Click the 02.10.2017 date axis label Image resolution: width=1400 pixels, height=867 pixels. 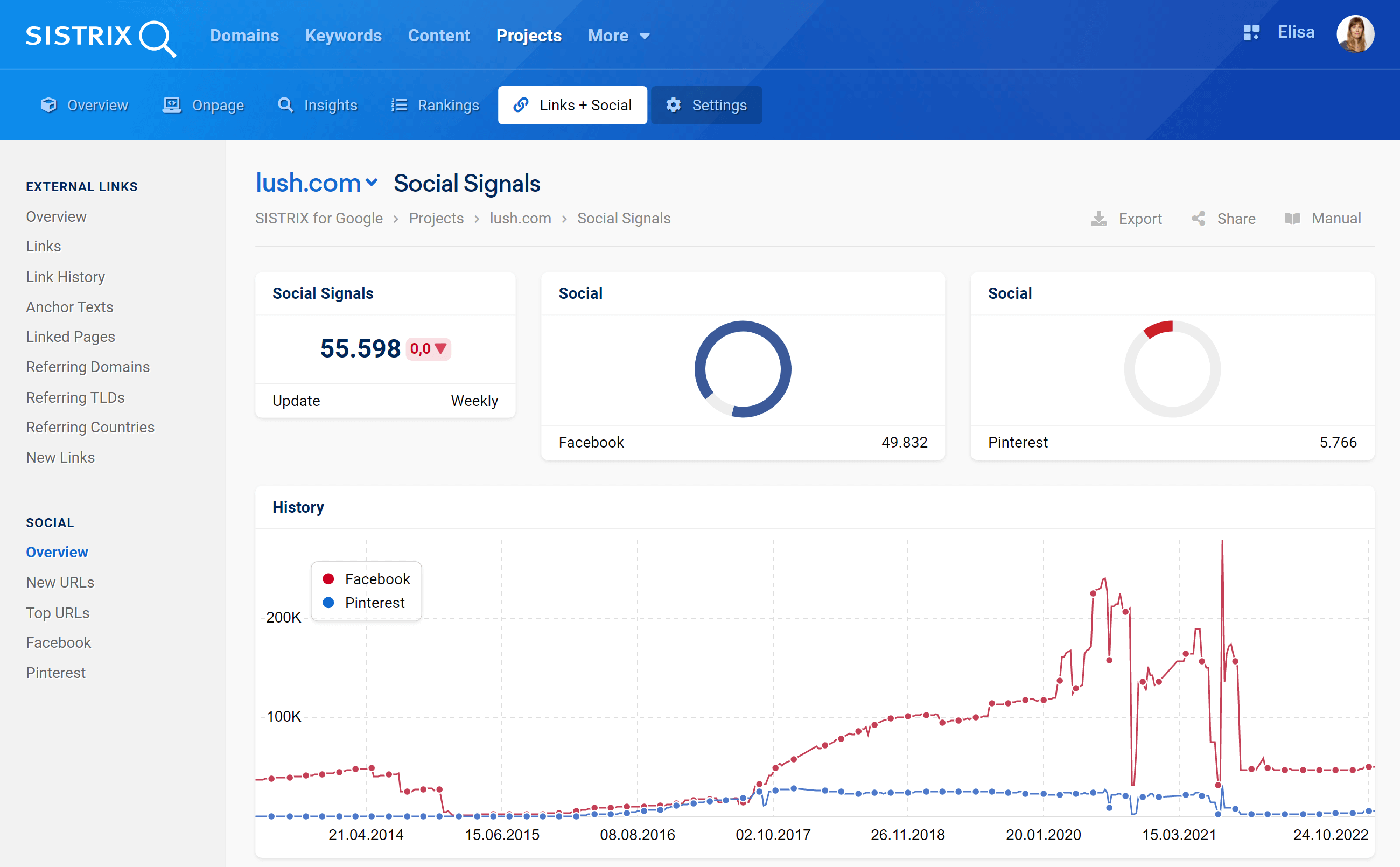773,835
